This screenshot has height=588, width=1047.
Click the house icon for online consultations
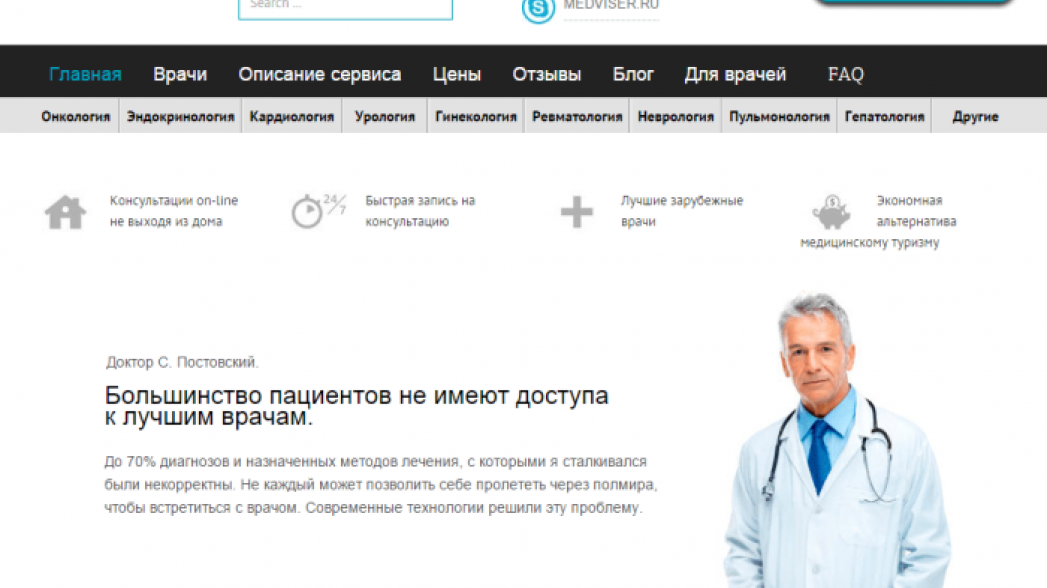pos(65,213)
